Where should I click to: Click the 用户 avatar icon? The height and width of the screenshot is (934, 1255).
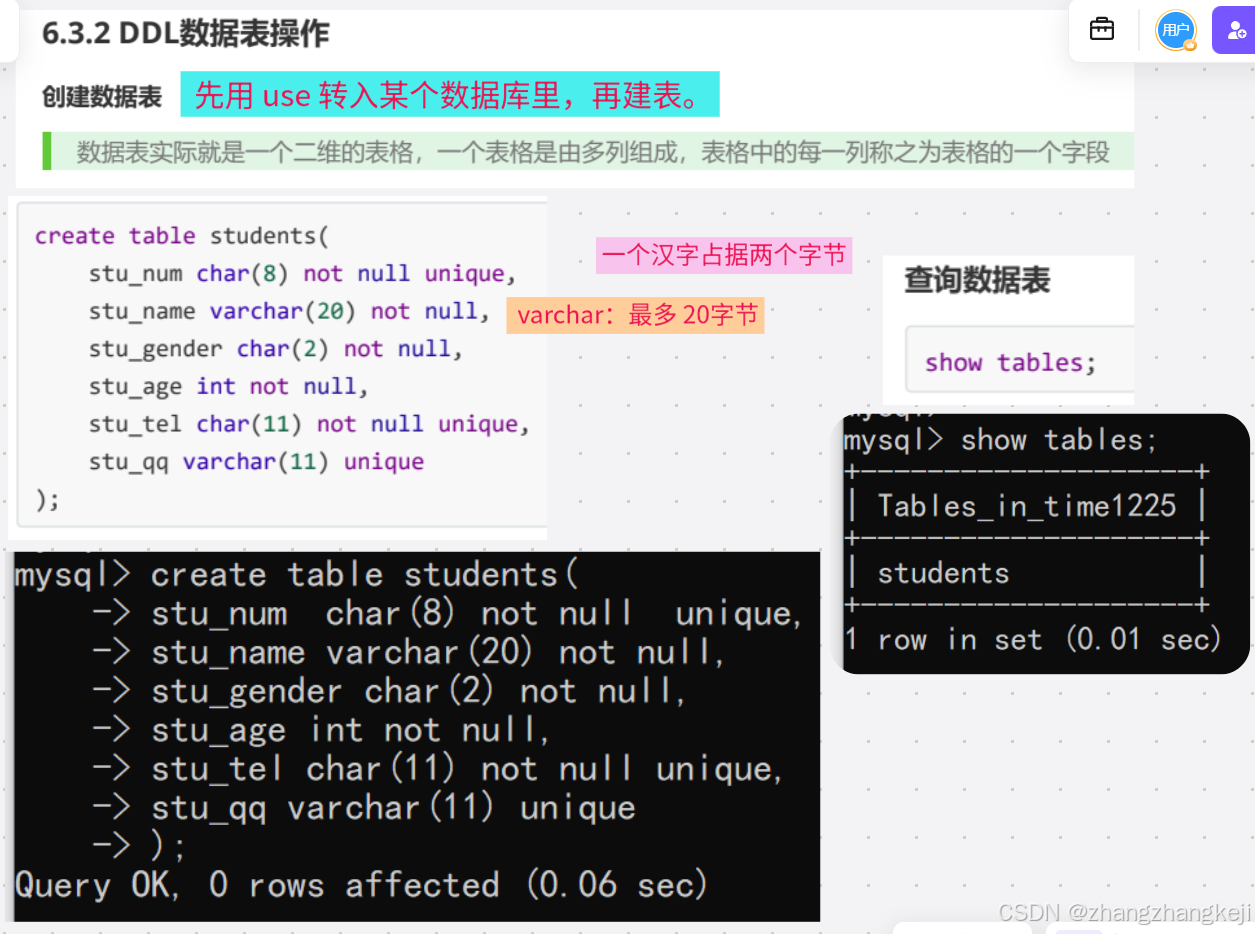pyautogui.click(x=1176, y=30)
